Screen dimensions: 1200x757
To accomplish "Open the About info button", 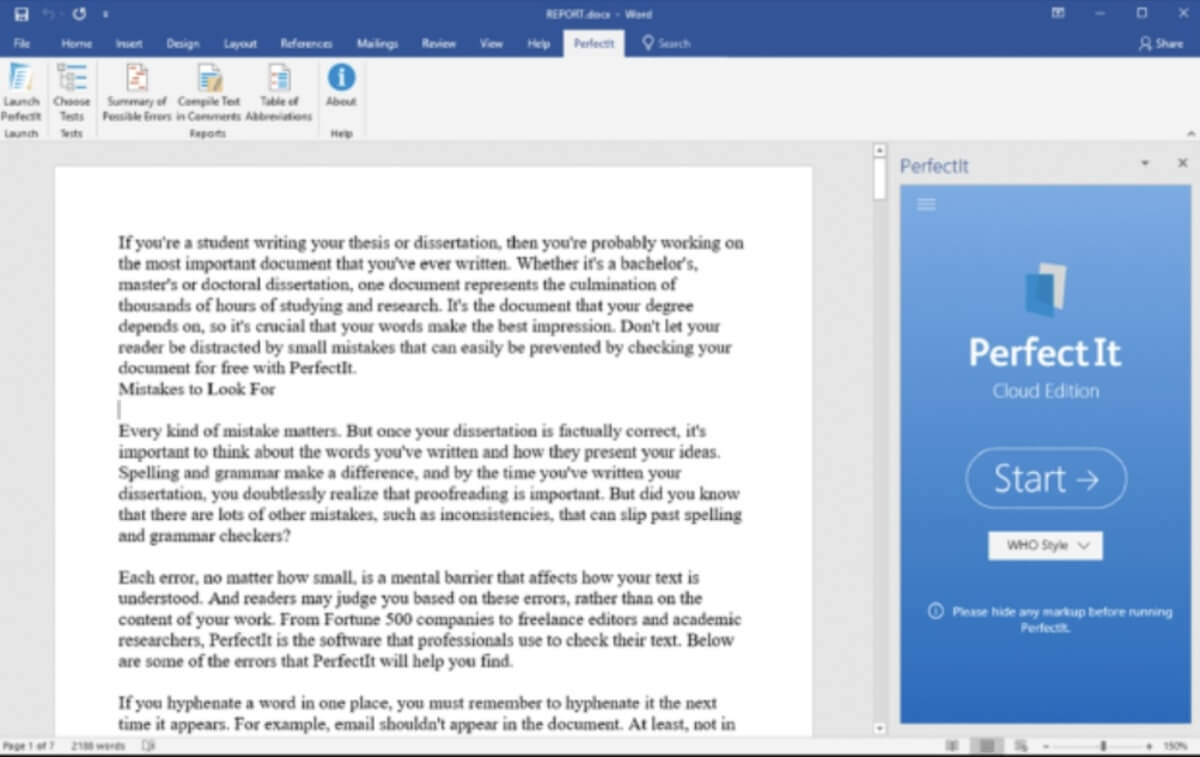I will click(x=341, y=86).
